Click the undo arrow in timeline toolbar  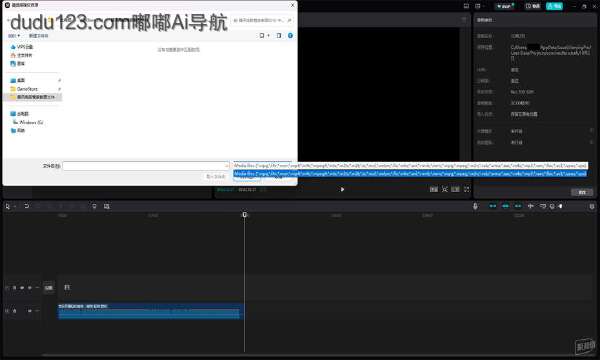tap(26, 206)
